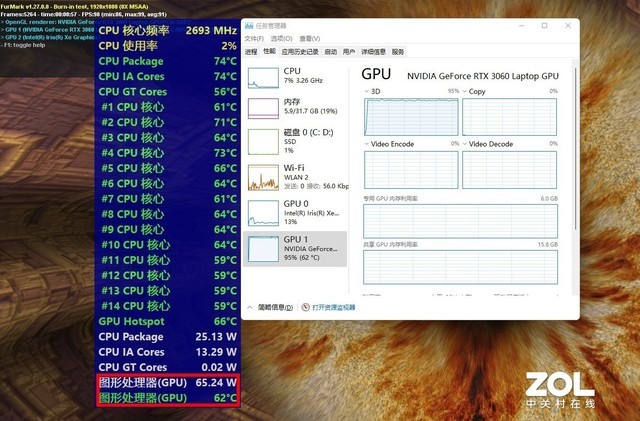Image resolution: width=640 pixels, height=421 pixels.
Task: Click the CPU 核心频率 2693 MHz row
Action: (167, 30)
